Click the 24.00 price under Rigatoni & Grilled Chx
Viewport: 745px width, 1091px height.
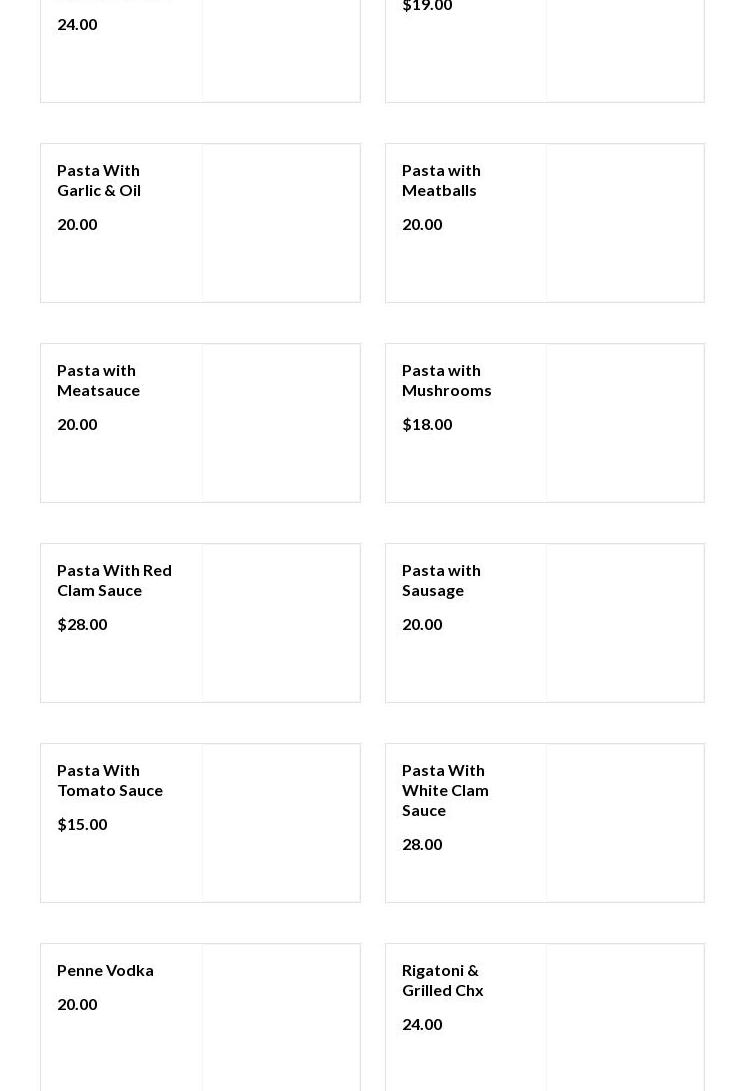pos(422,1024)
